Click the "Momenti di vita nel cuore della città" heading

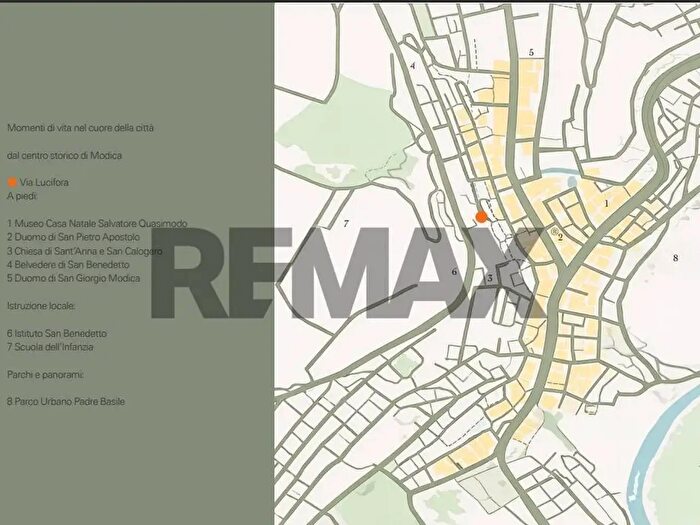pyautogui.click(x=80, y=128)
